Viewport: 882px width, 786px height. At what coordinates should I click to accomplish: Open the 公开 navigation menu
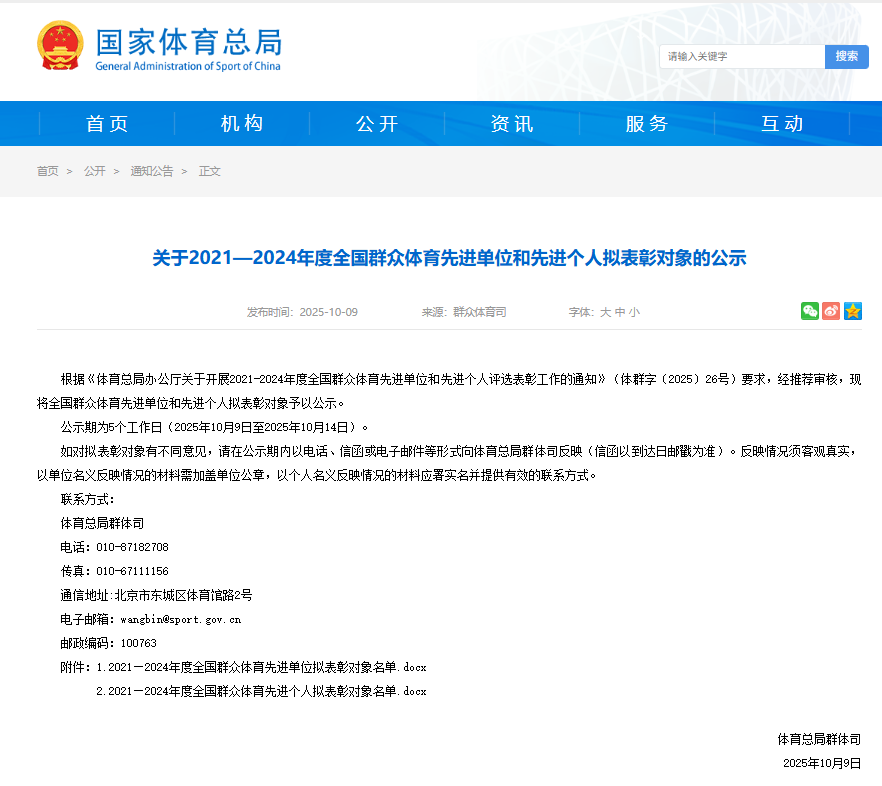(x=376, y=122)
